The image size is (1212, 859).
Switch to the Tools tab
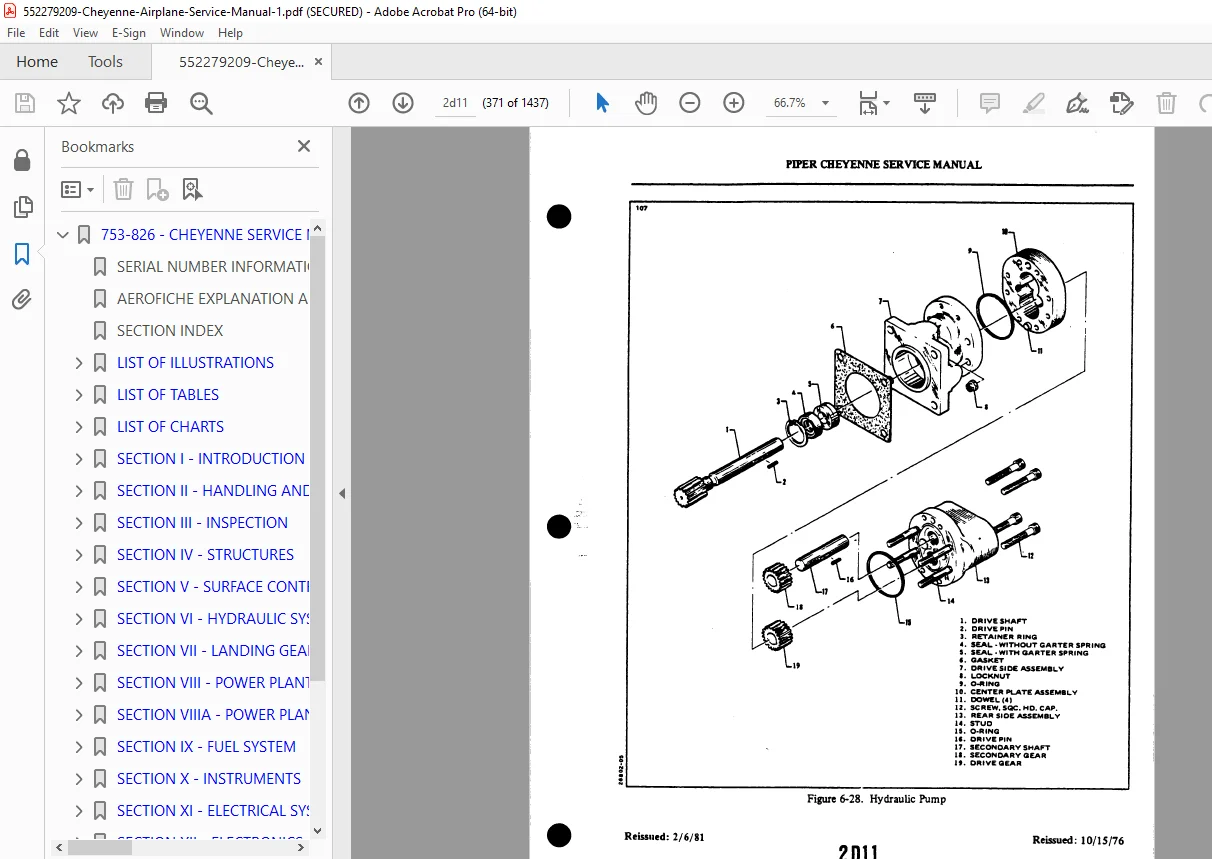pos(105,62)
